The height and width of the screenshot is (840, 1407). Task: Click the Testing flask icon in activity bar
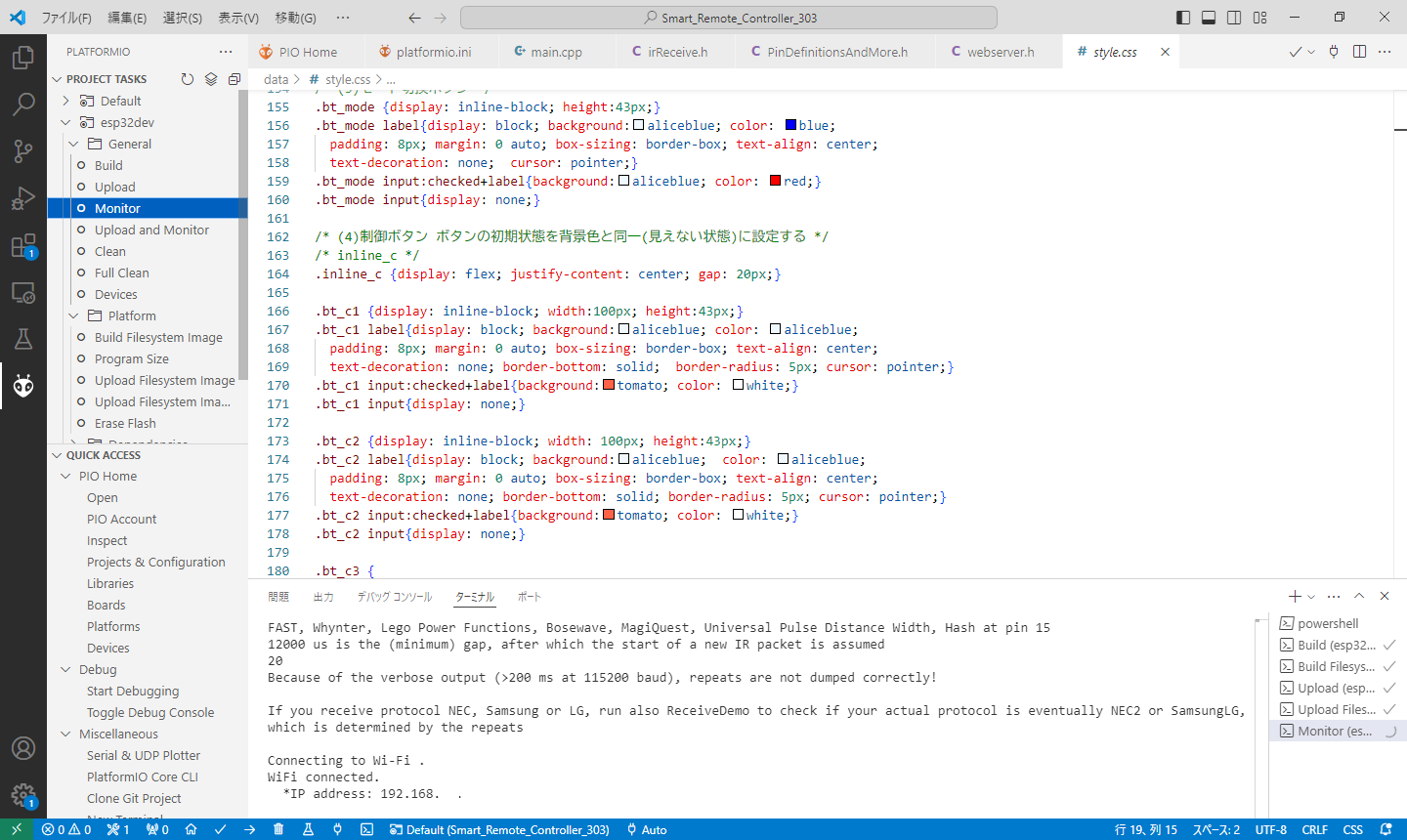coord(23,339)
